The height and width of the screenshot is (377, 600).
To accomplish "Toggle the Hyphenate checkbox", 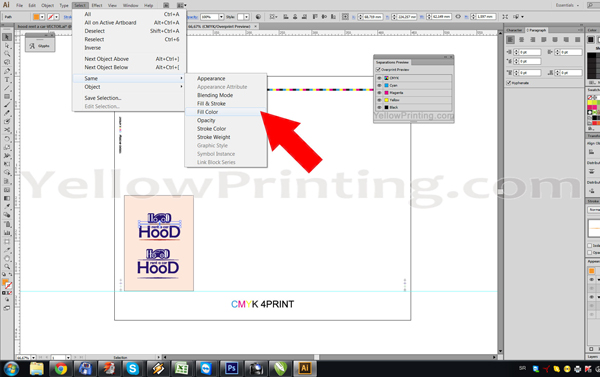I will (509, 83).
